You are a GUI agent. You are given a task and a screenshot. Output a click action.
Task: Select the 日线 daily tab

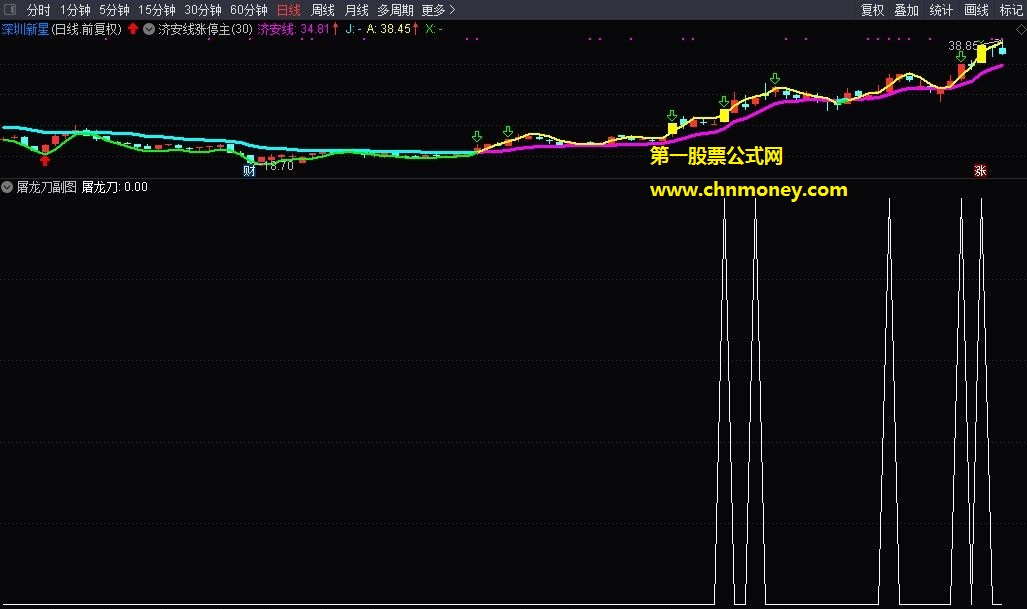(x=289, y=10)
